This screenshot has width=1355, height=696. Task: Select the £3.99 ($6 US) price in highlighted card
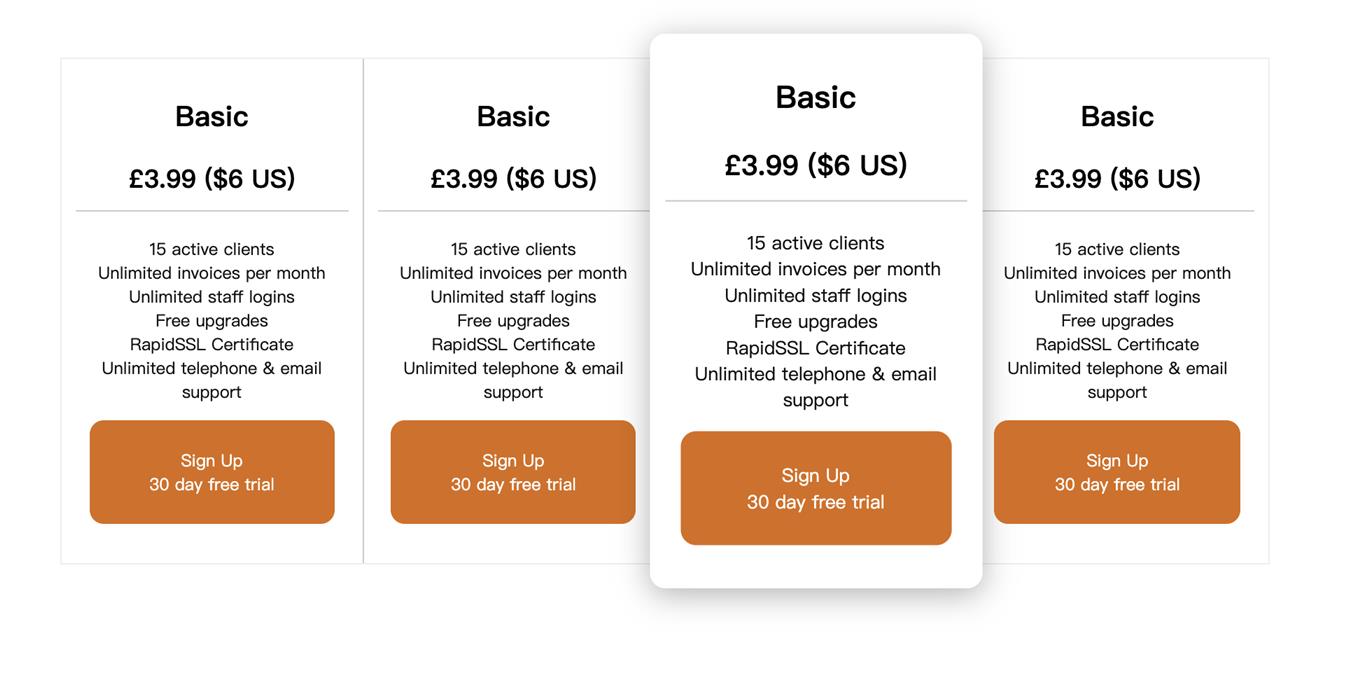click(816, 164)
